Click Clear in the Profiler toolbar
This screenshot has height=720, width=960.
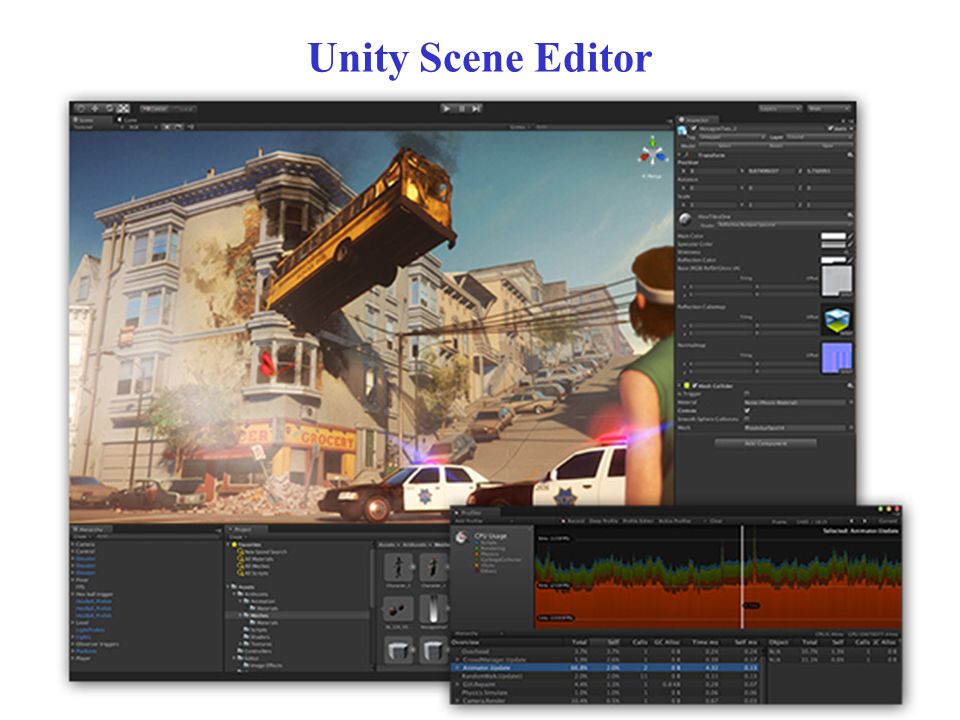click(x=716, y=521)
